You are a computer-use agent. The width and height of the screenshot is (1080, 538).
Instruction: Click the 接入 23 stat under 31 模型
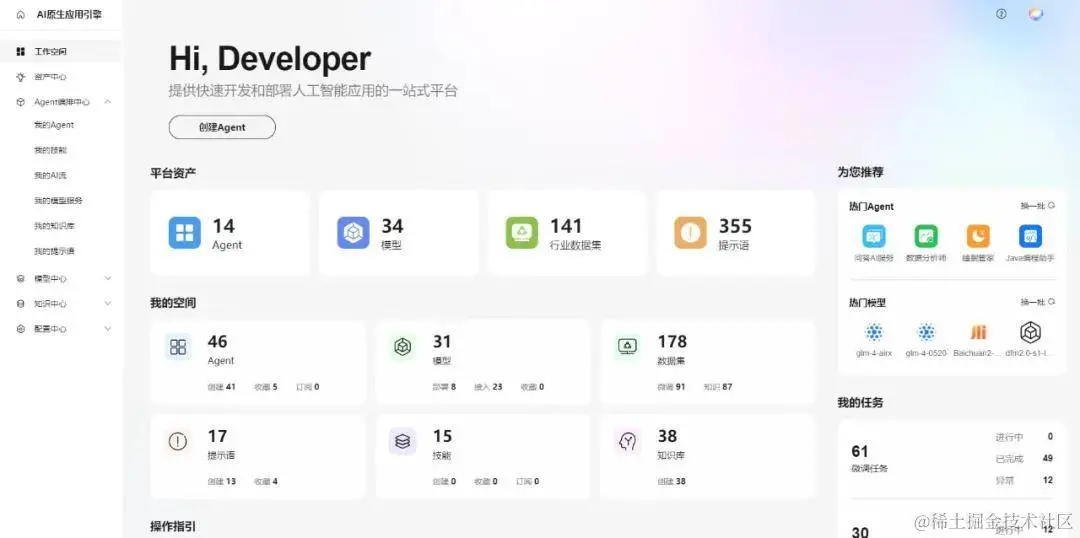[x=488, y=387]
